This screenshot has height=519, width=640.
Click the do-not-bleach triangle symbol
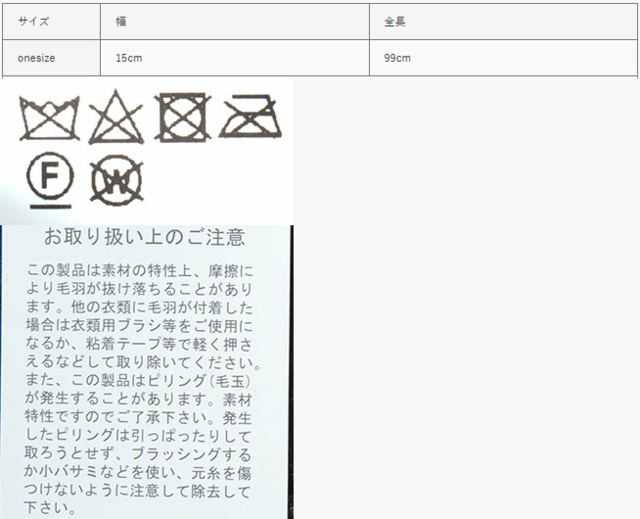click(116, 118)
